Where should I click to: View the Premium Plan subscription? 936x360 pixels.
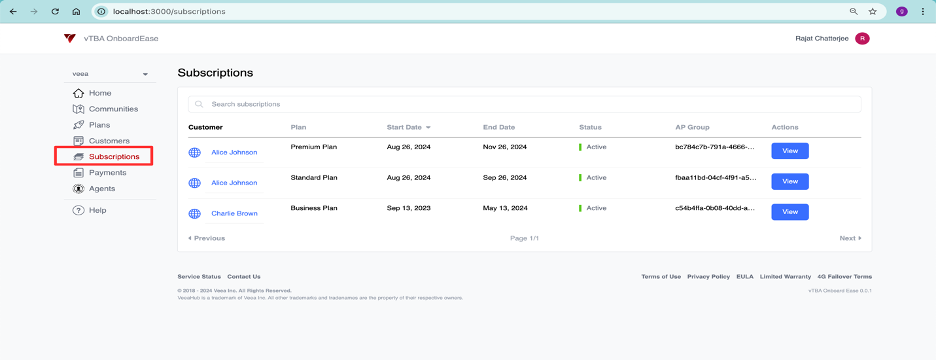click(x=790, y=151)
